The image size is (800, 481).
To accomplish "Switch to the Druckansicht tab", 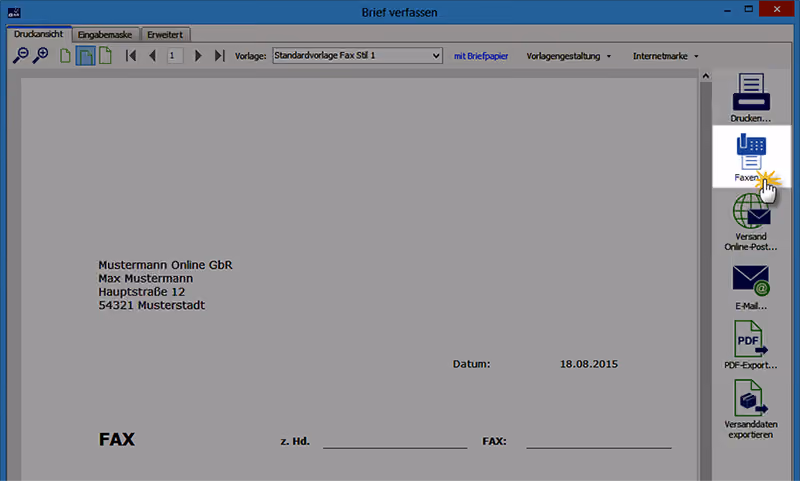I will click(x=39, y=34).
